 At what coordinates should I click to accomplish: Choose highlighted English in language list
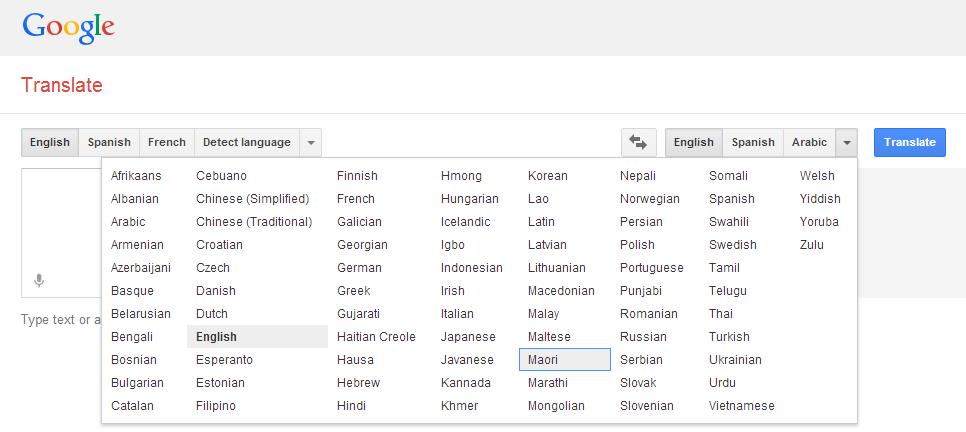[258, 337]
